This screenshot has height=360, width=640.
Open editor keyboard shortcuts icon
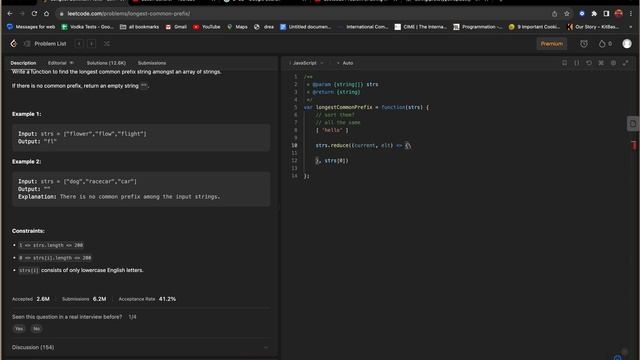coord(601,63)
